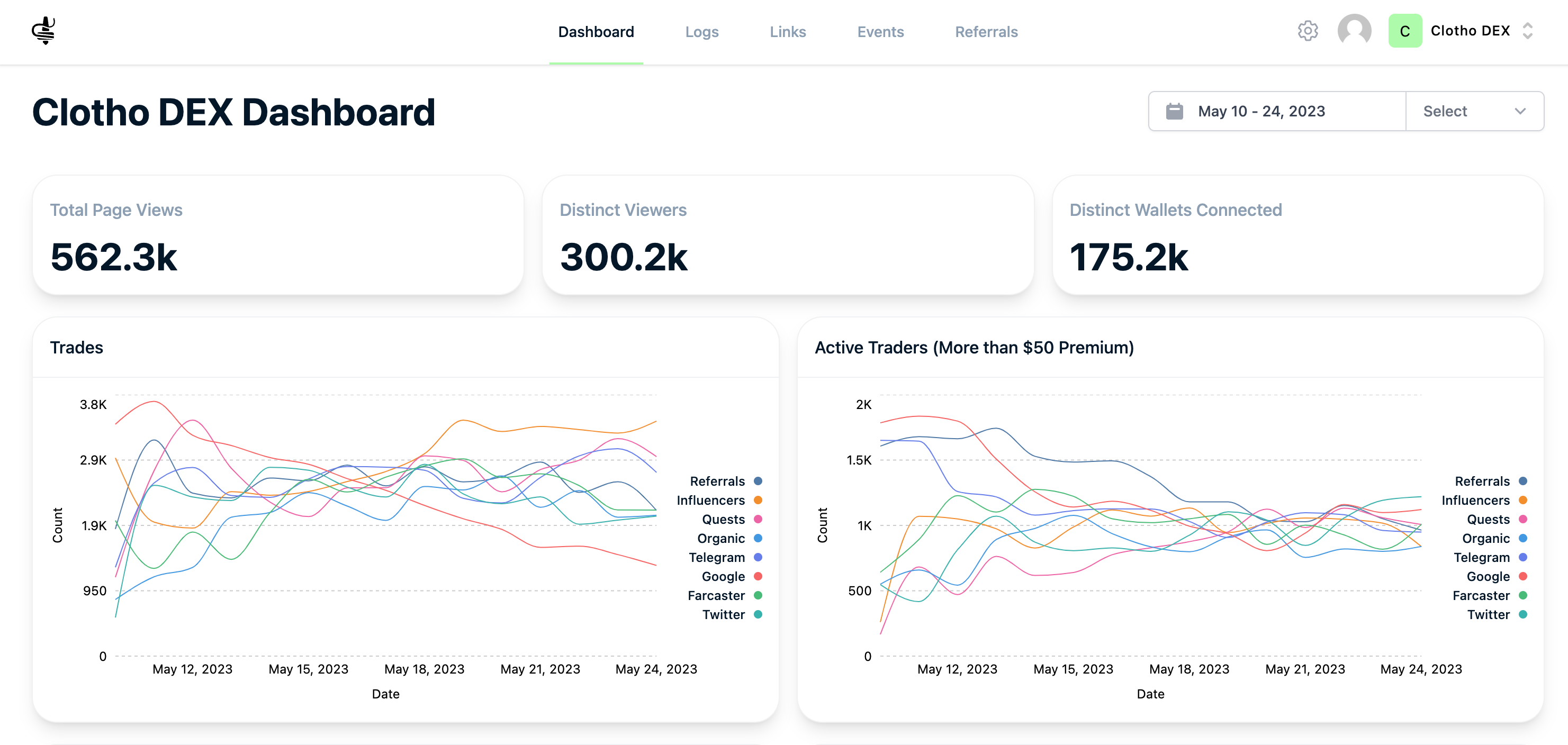Click the app logo in the header
This screenshot has width=1568, height=745.
coord(44,30)
